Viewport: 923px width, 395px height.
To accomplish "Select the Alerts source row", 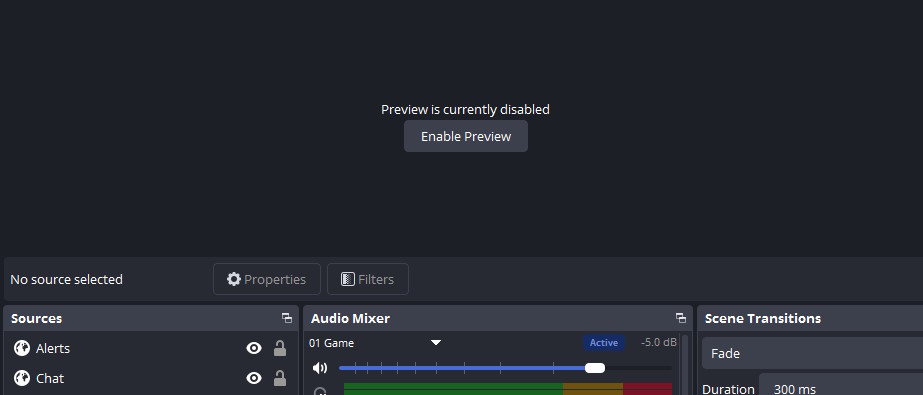I will pos(151,348).
